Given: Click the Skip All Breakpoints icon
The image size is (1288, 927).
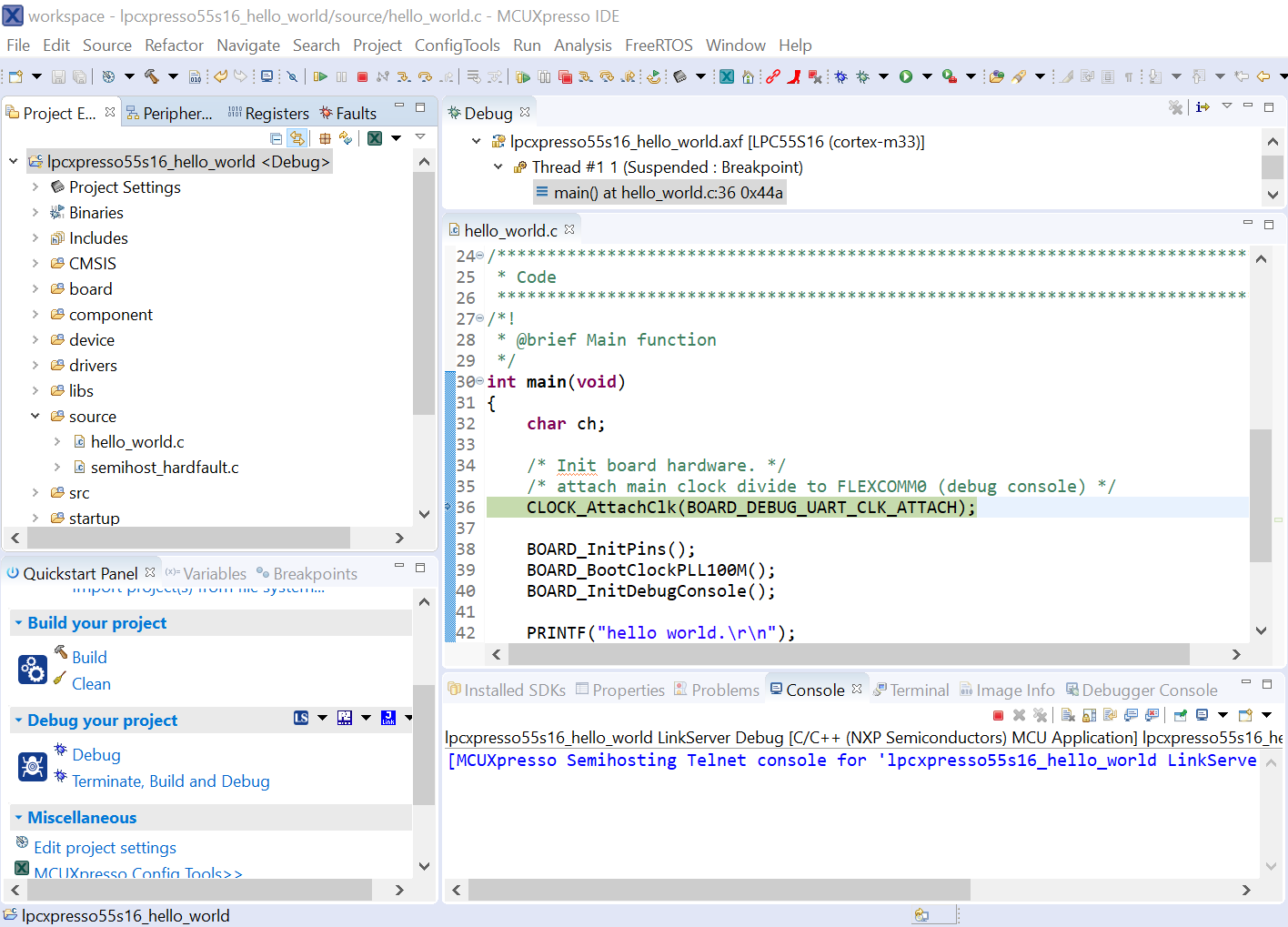Looking at the screenshot, I should [292, 77].
